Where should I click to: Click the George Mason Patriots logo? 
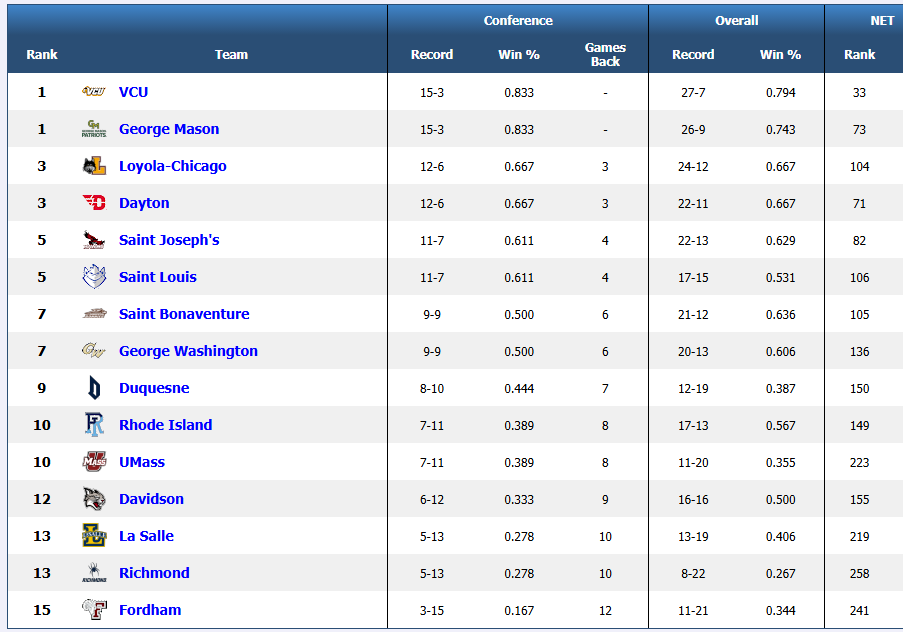coord(94,129)
